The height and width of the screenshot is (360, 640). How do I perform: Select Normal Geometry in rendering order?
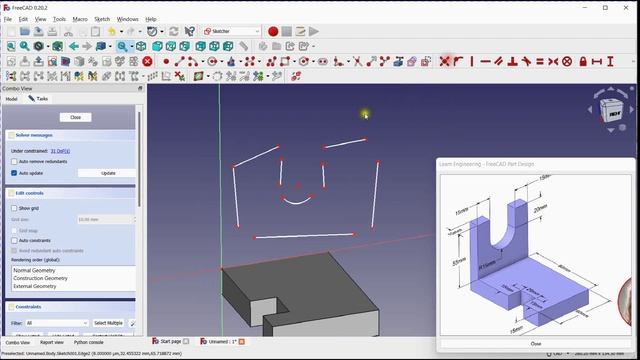[34, 270]
